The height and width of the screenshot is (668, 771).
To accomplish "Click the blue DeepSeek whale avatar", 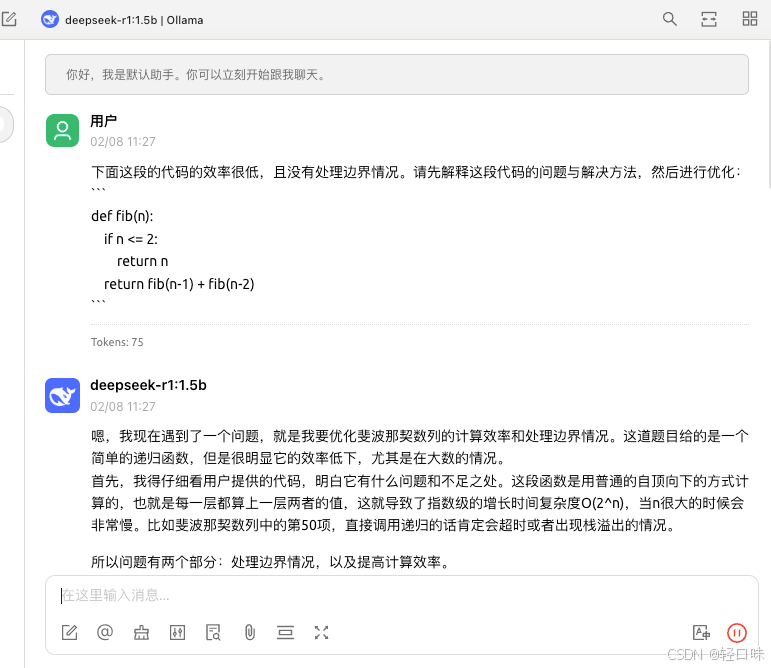I will coord(62,395).
